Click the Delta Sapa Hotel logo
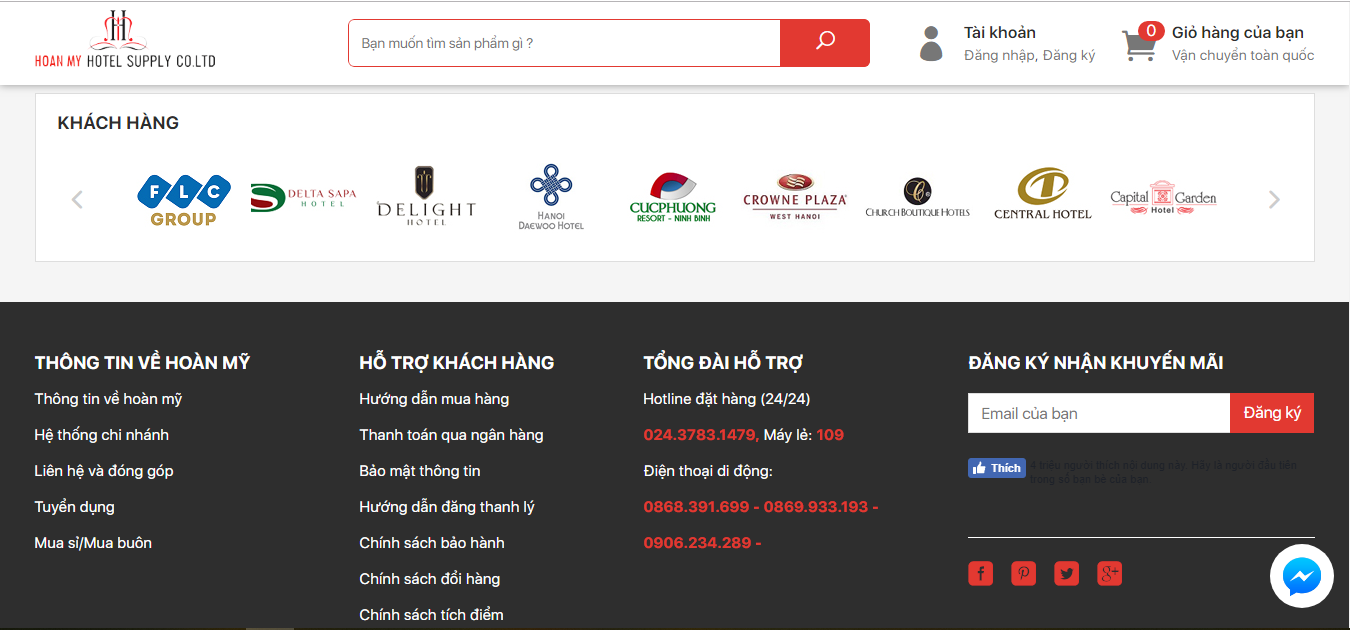This screenshot has height=630, width=1350. coord(303,198)
